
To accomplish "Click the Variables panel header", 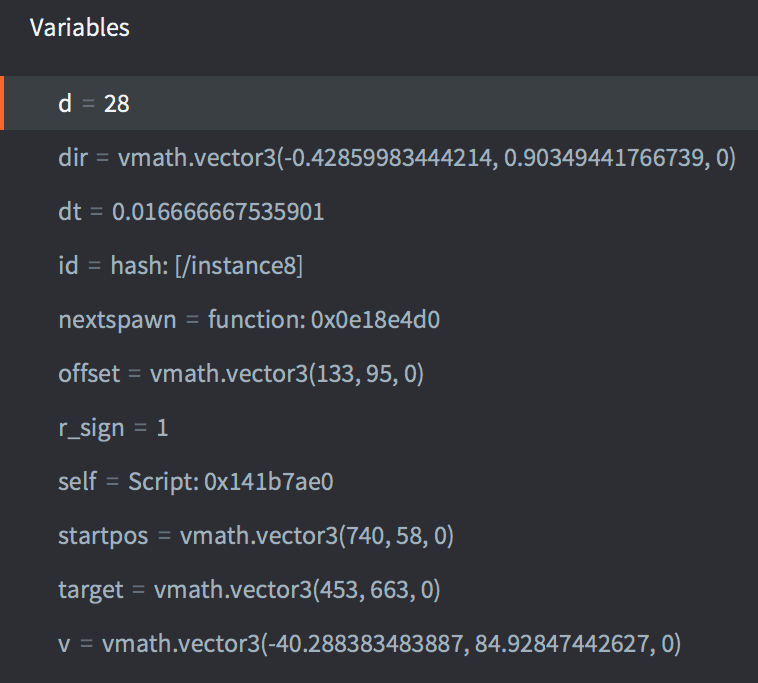I will (80, 27).
